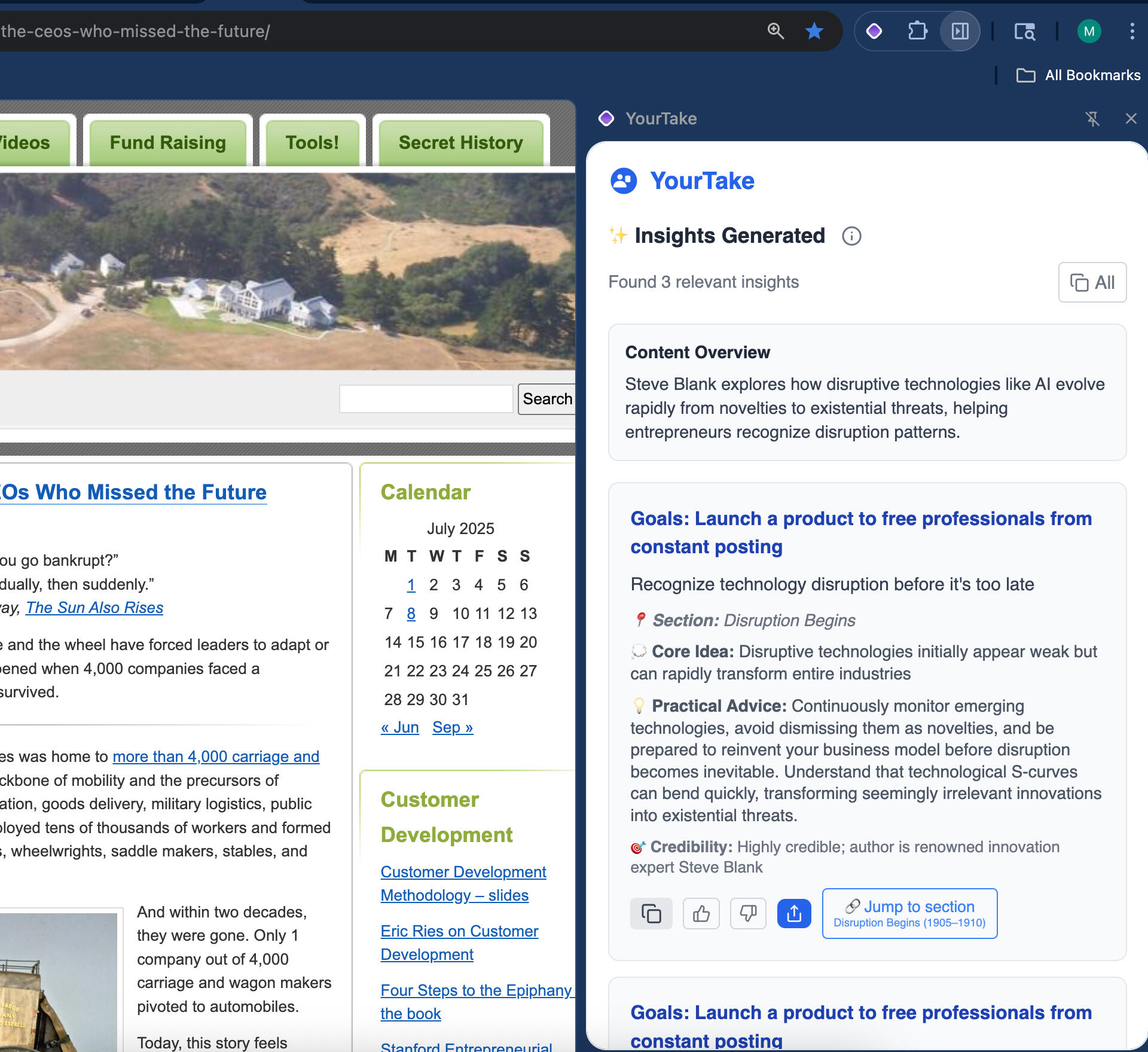Screen dimensions: 1148x1052
Task: Click the Insights Generated info icon
Action: click(851, 236)
